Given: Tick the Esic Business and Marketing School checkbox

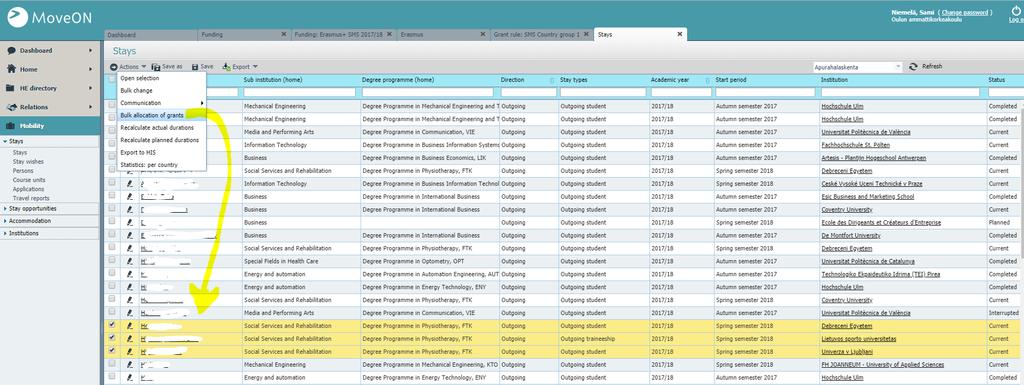Looking at the screenshot, I should [112, 195].
